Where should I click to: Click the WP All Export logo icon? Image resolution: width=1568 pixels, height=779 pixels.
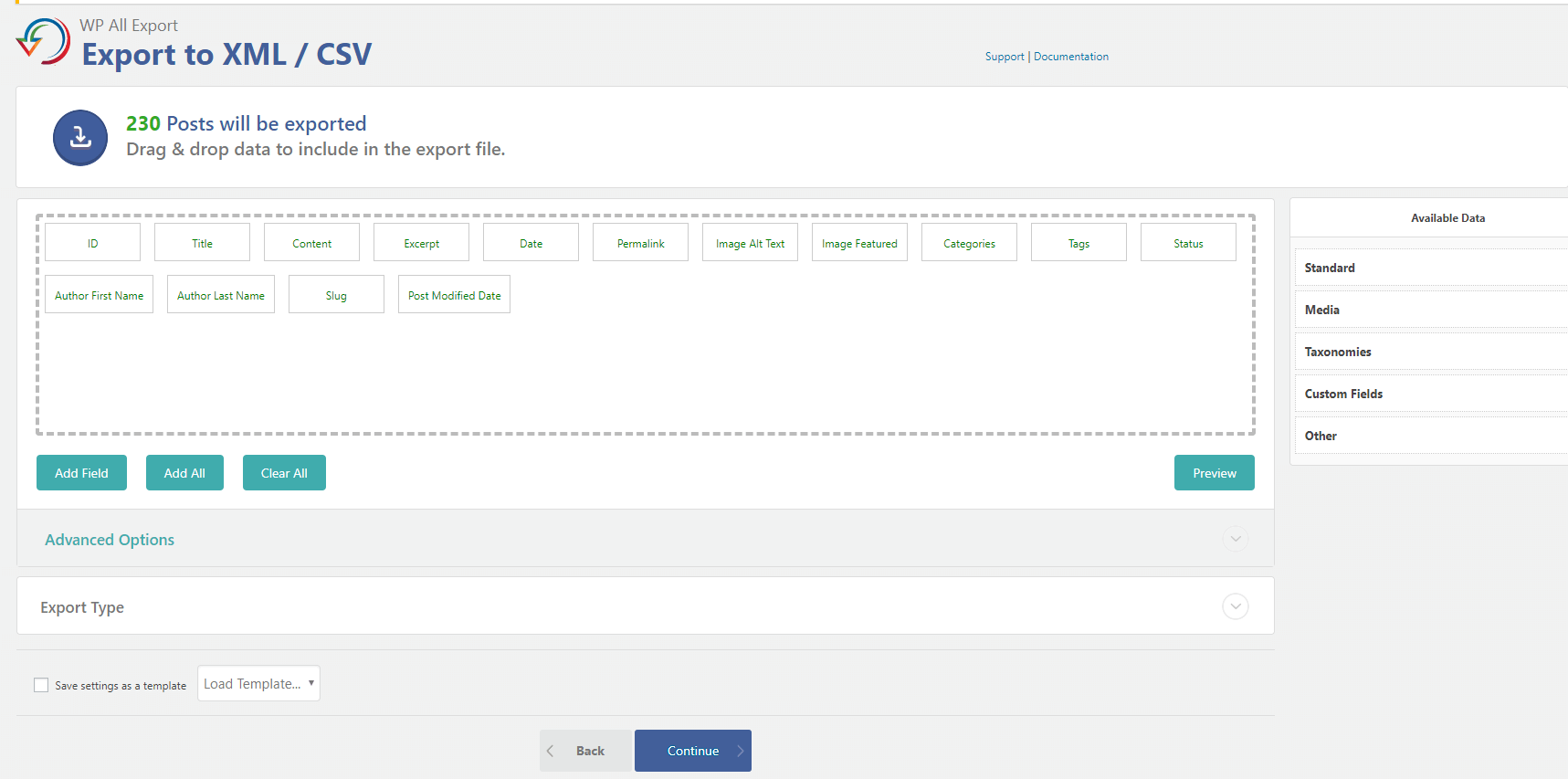[x=43, y=41]
